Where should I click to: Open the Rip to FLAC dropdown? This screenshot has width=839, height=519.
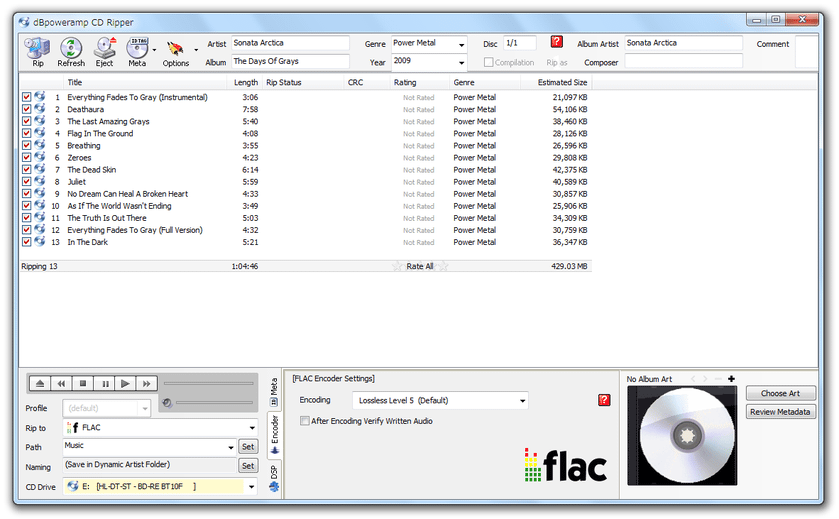[x=252, y=428]
